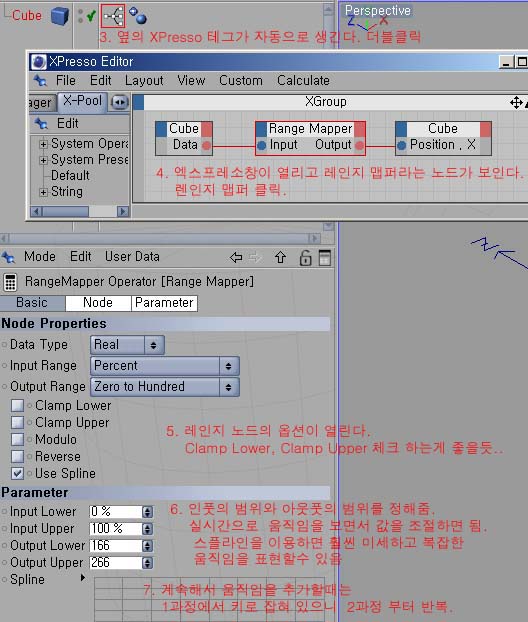Viewport: 528px width, 622px height.
Task: Click the blue Cube object icon
Action: [60, 16]
